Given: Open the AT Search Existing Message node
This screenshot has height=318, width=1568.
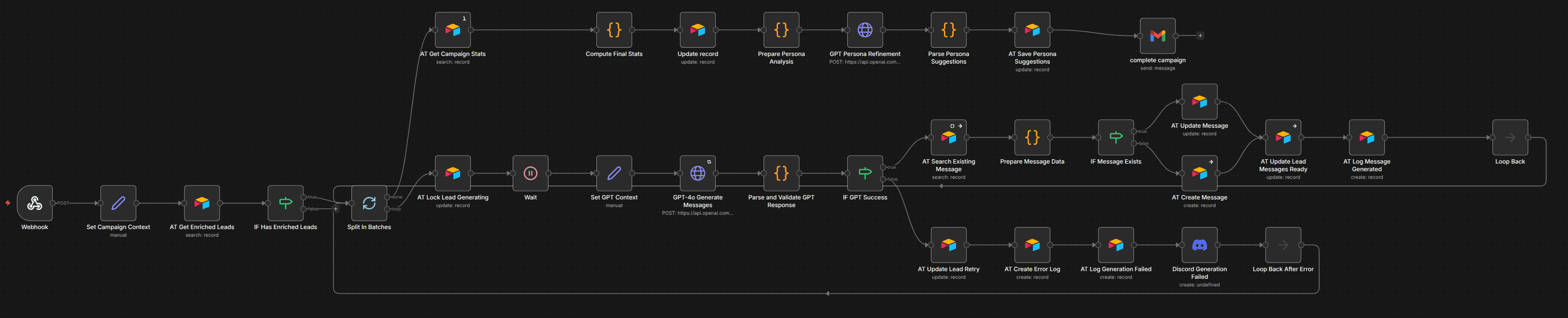Looking at the screenshot, I should (x=948, y=138).
